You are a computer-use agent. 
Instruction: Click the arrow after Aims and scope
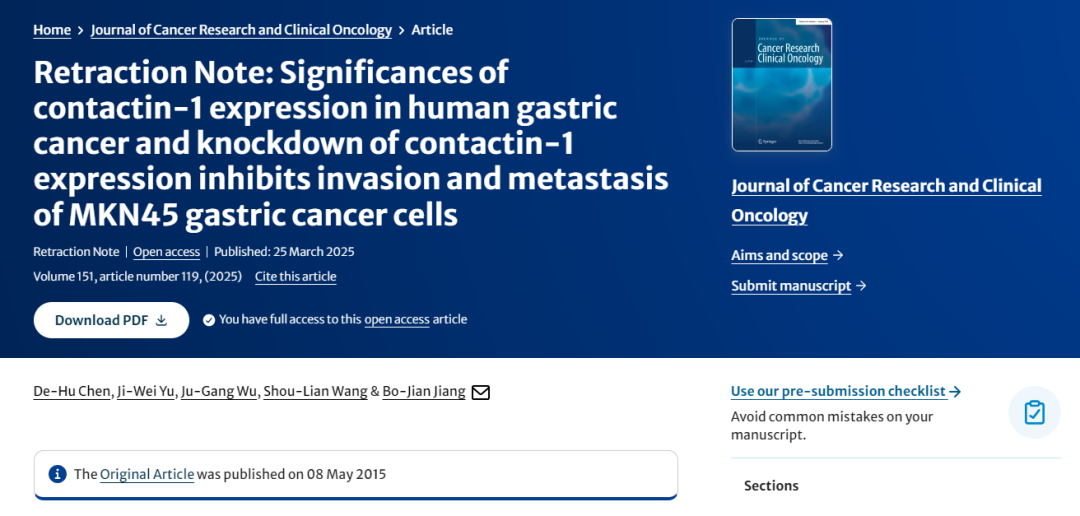click(x=838, y=256)
